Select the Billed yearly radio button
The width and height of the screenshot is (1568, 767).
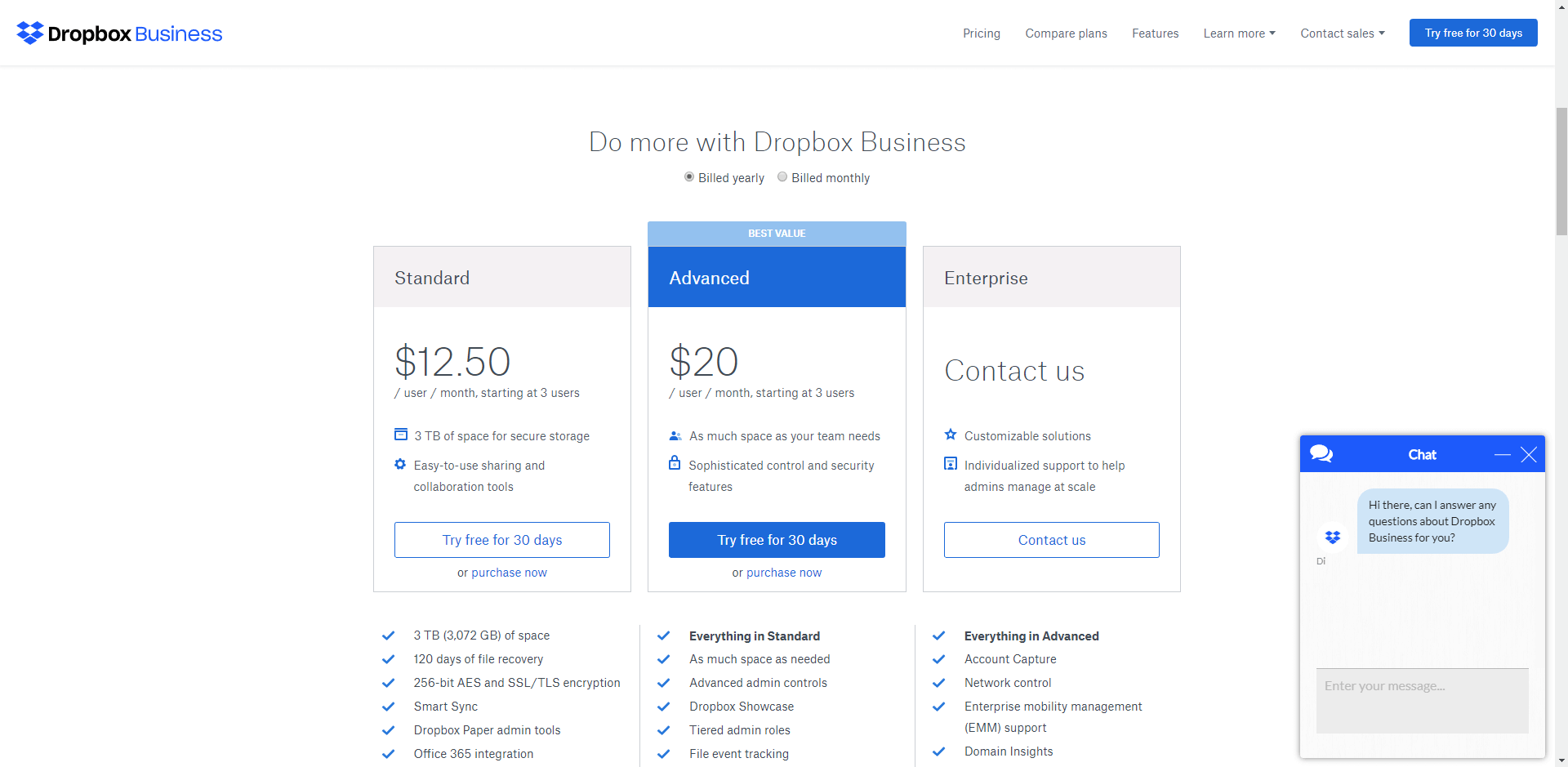[x=689, y=176]
